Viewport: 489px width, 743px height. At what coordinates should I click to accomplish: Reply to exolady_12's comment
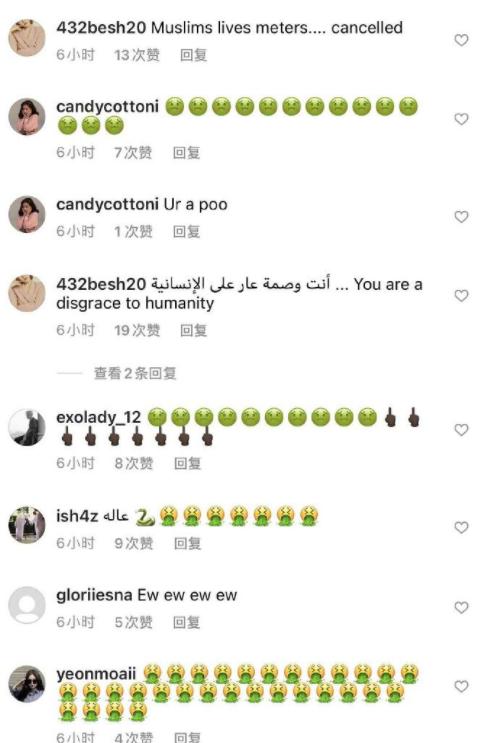pos(188,463)
